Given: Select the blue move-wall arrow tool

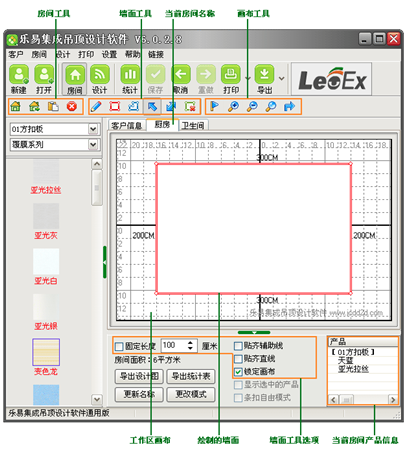Looking at the screenshot, I should [x=171, y=107].
